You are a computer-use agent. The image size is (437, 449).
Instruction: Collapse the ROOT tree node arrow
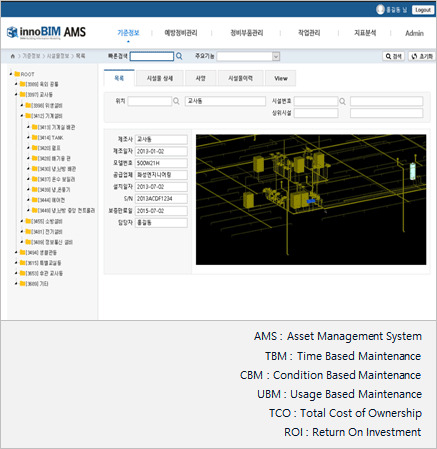click(x=11, y=74)
